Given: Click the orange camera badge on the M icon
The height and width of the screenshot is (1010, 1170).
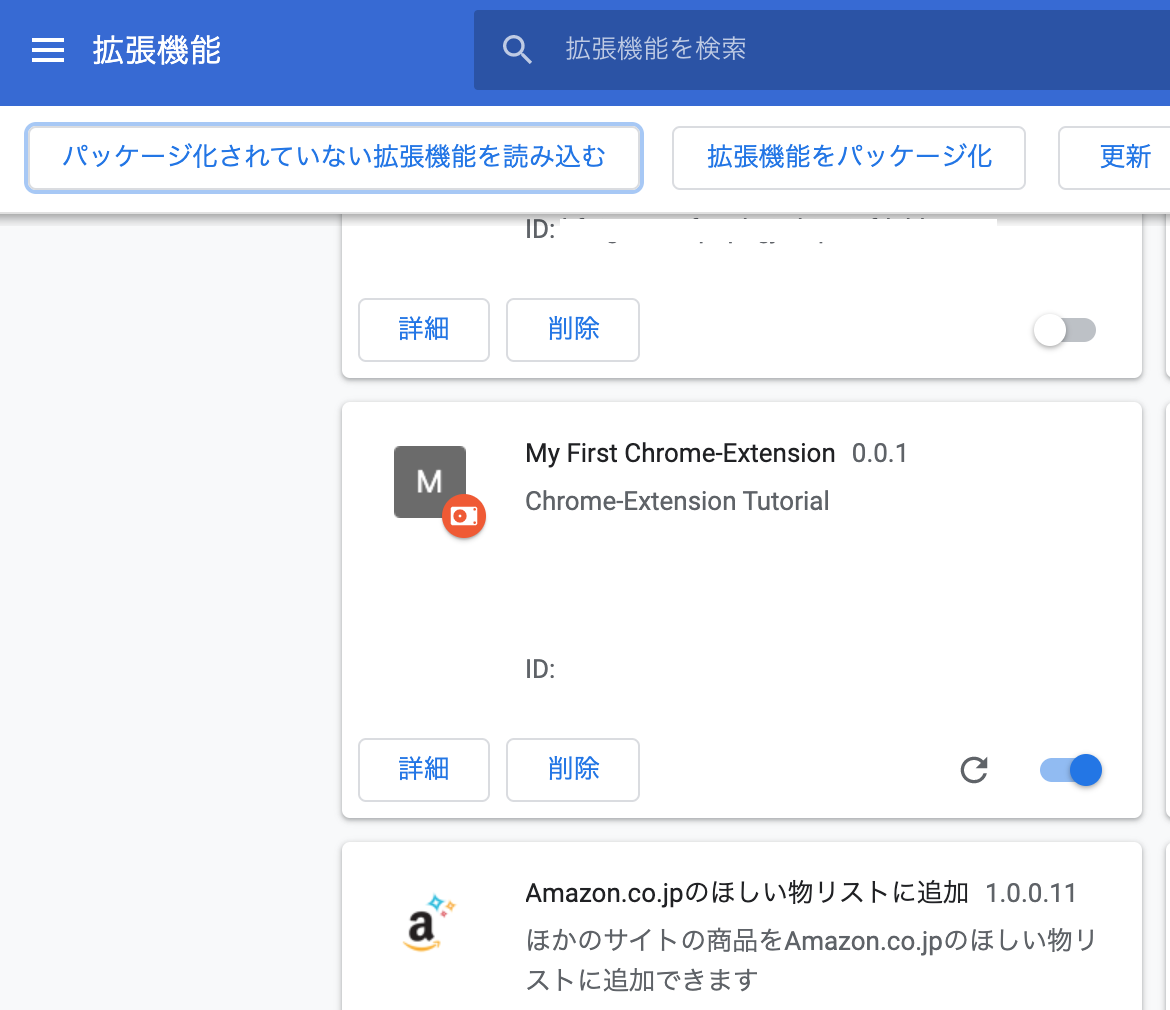Looking at the screenshot, I should click(x=463, y=516).
